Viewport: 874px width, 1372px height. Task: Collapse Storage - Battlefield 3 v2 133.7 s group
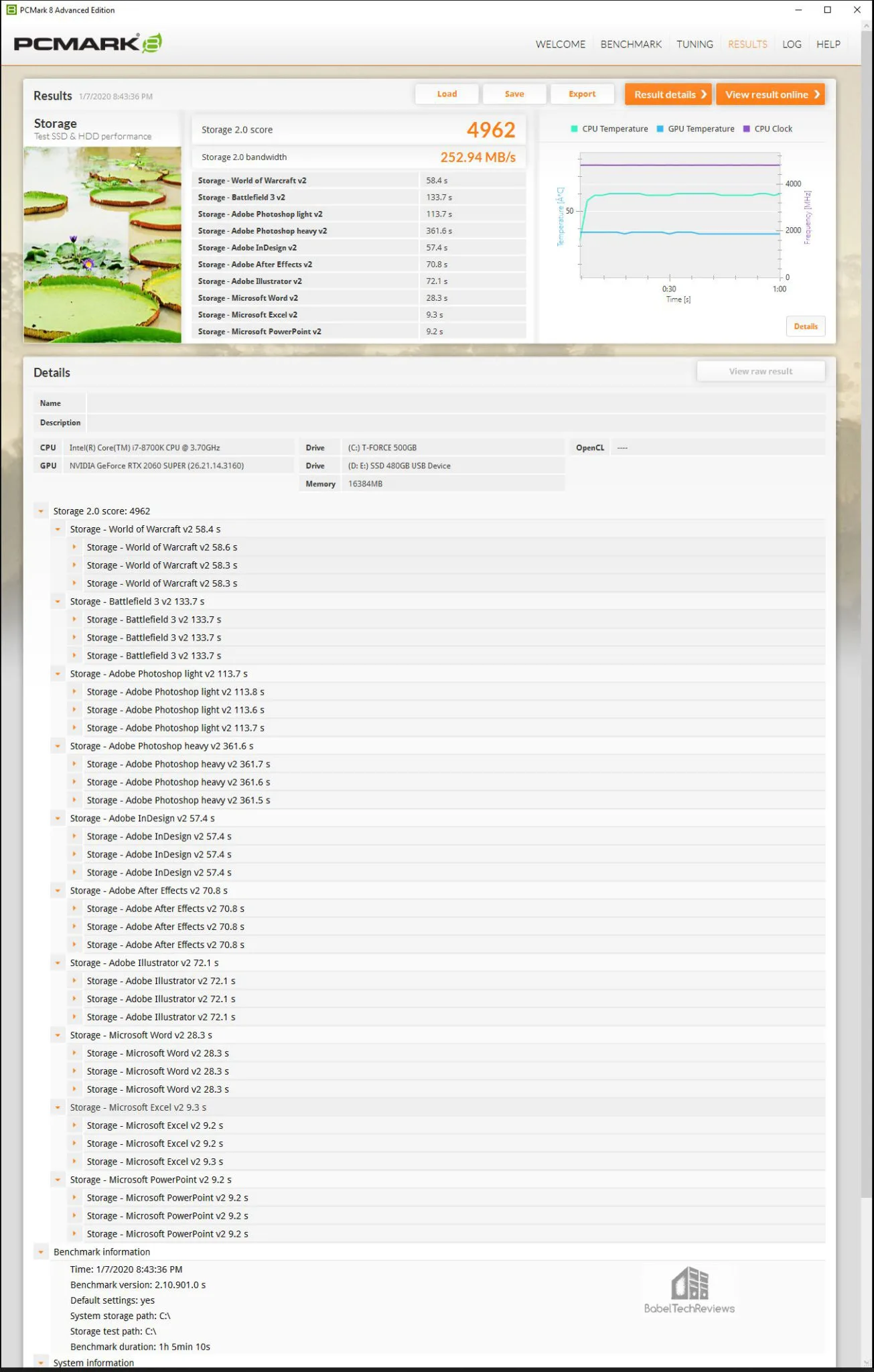coord(58,602)
